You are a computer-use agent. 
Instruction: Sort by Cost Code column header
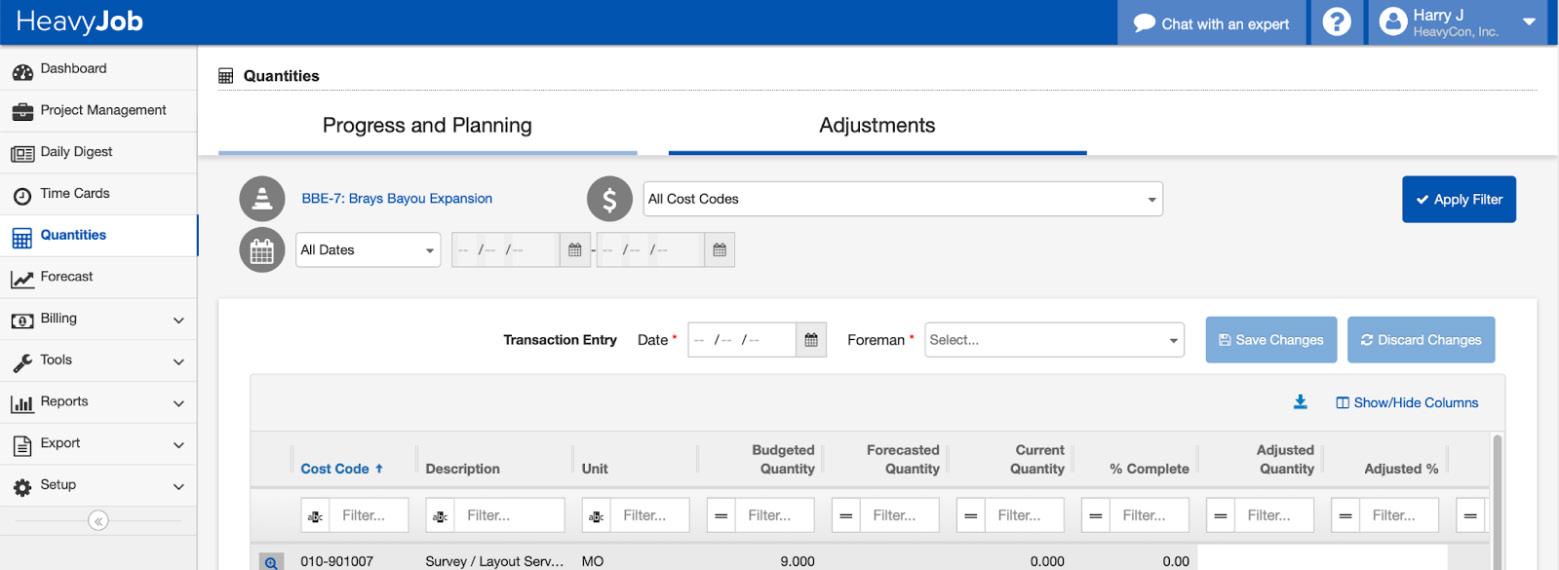tap(343, 469)
